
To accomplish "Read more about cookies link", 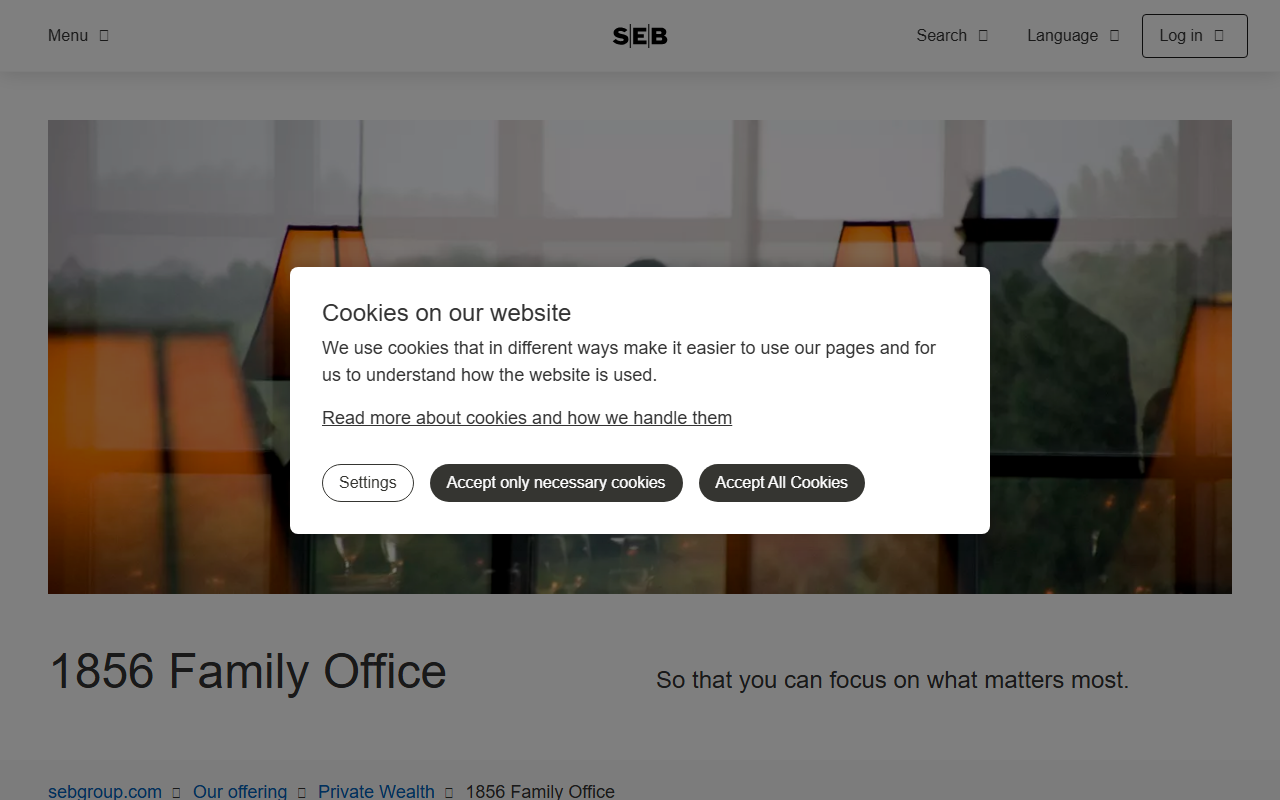I will 527,418.
